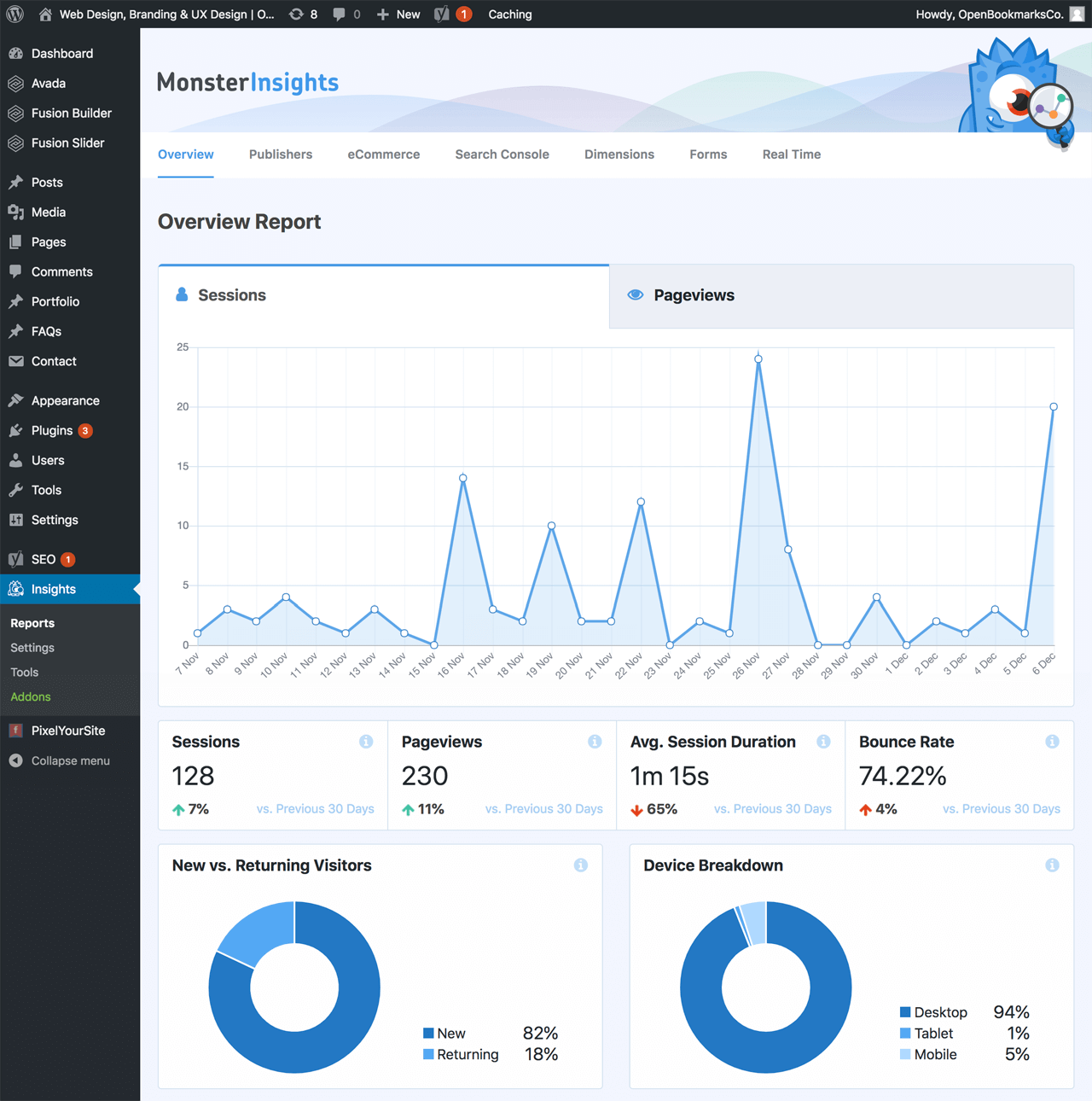This screenshot has height=1101, width=1092.
Task: Switch to the Real Time tab
Action: [792, 154]
